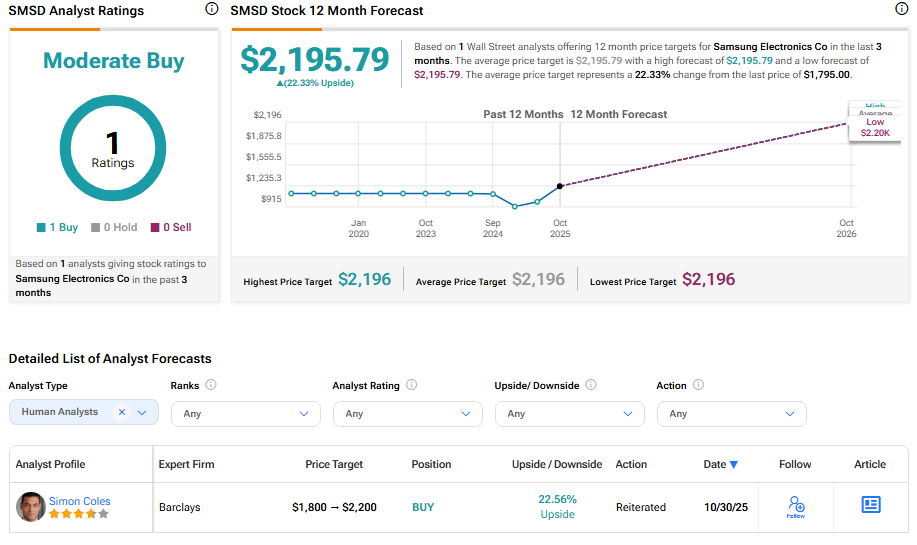The image size is (917, 545).
Task: Click the Oct 2025 chart data point
Action: click(x=560, y=186)
